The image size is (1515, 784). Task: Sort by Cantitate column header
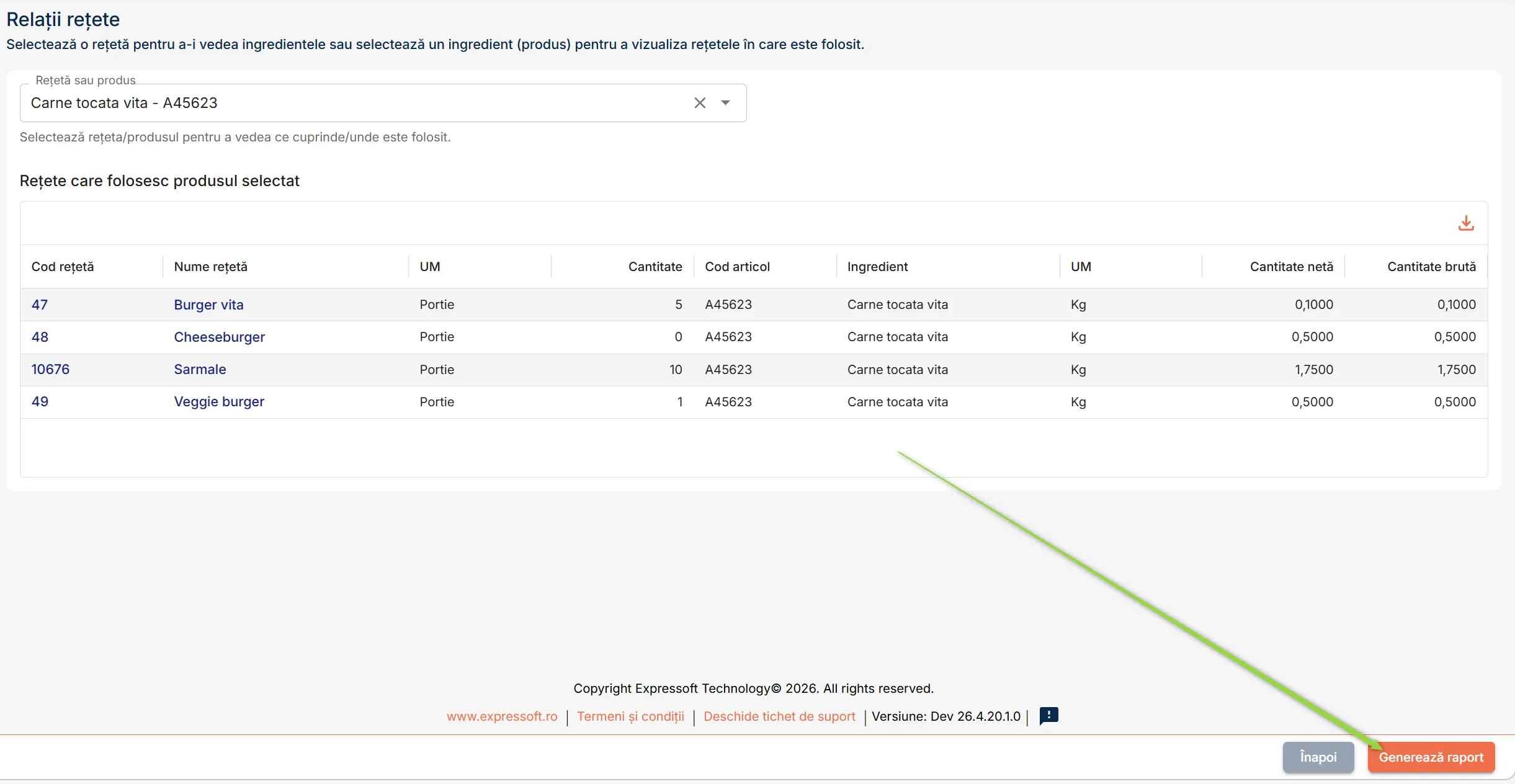(655, 267)
